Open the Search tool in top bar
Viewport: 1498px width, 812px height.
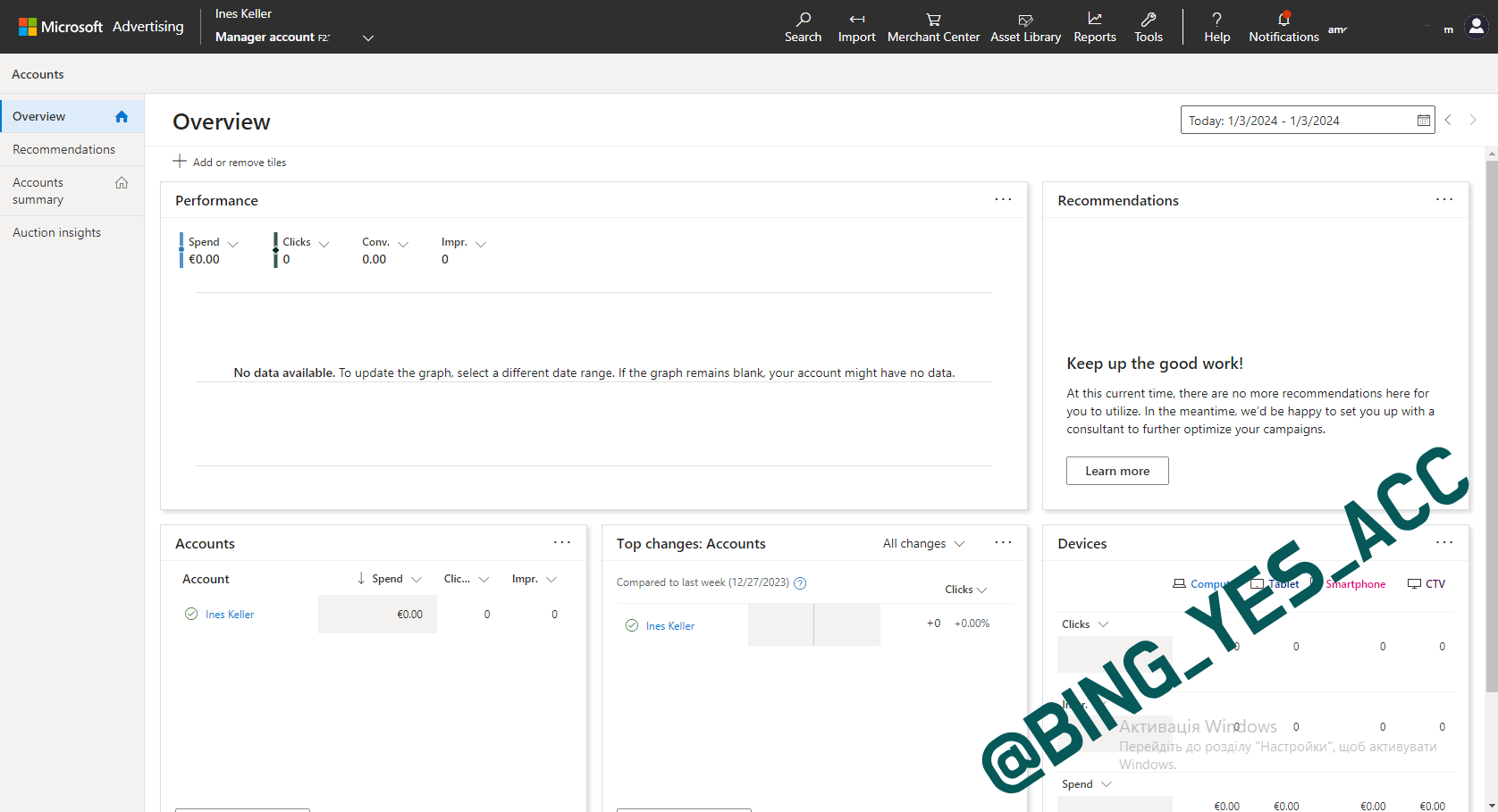(x=803, y=27)
